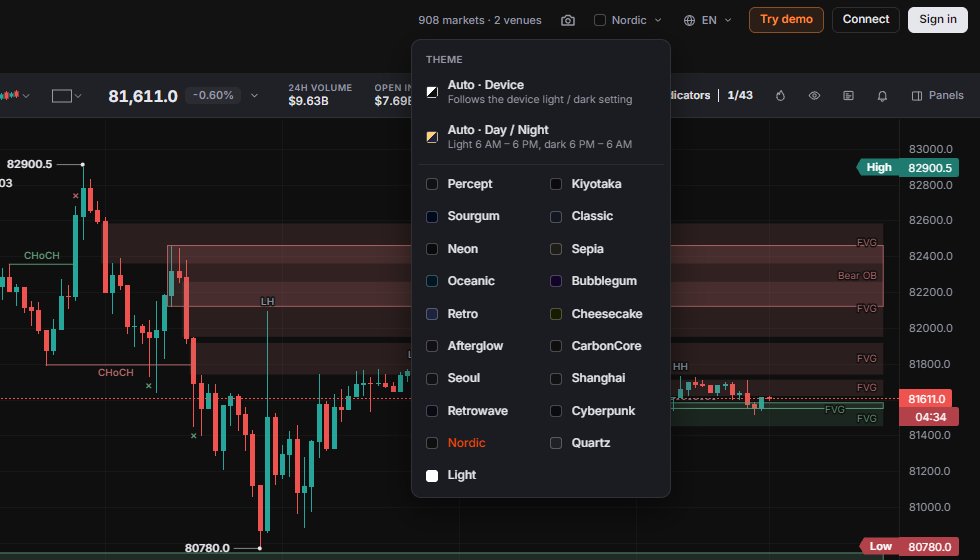Click the Sign in button

pyautogui.click(x=938, y=19)
